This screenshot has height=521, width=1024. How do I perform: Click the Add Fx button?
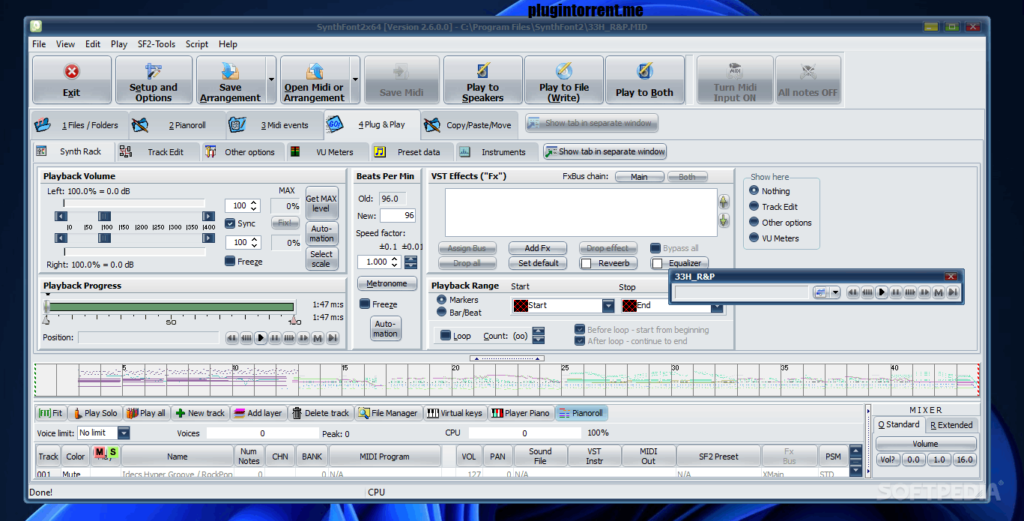click(537, 248)
